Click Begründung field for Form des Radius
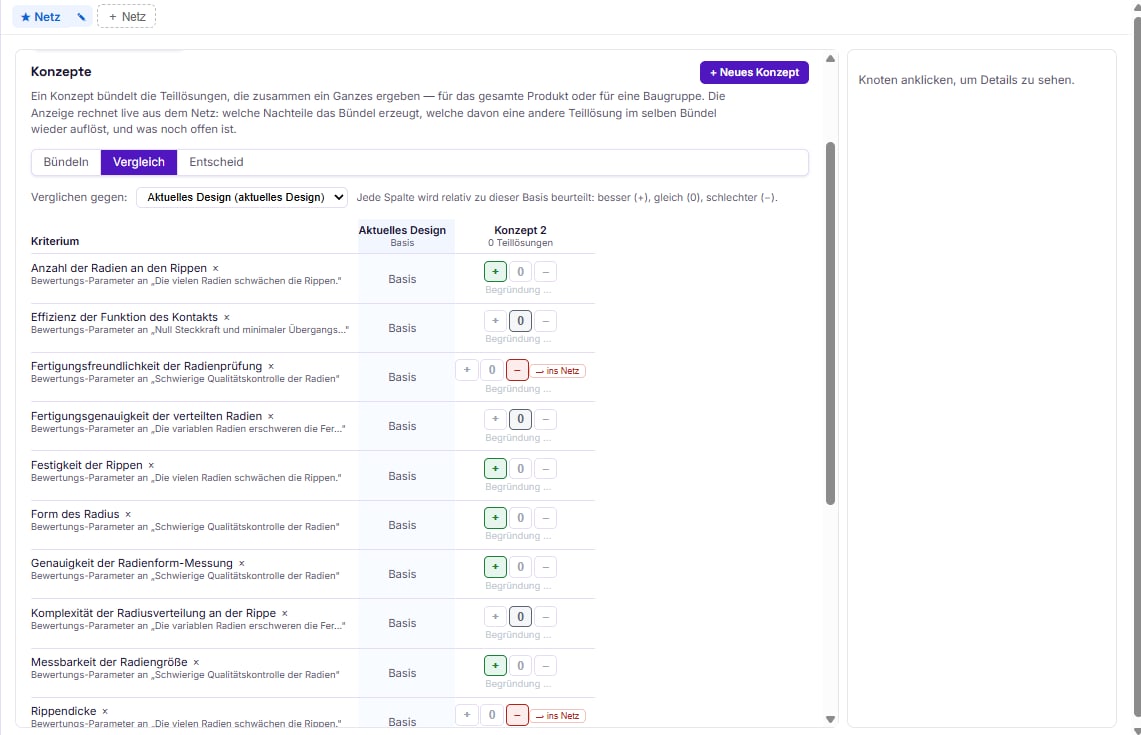Viewport: 1141px width, 735px height. pos(520,536)
